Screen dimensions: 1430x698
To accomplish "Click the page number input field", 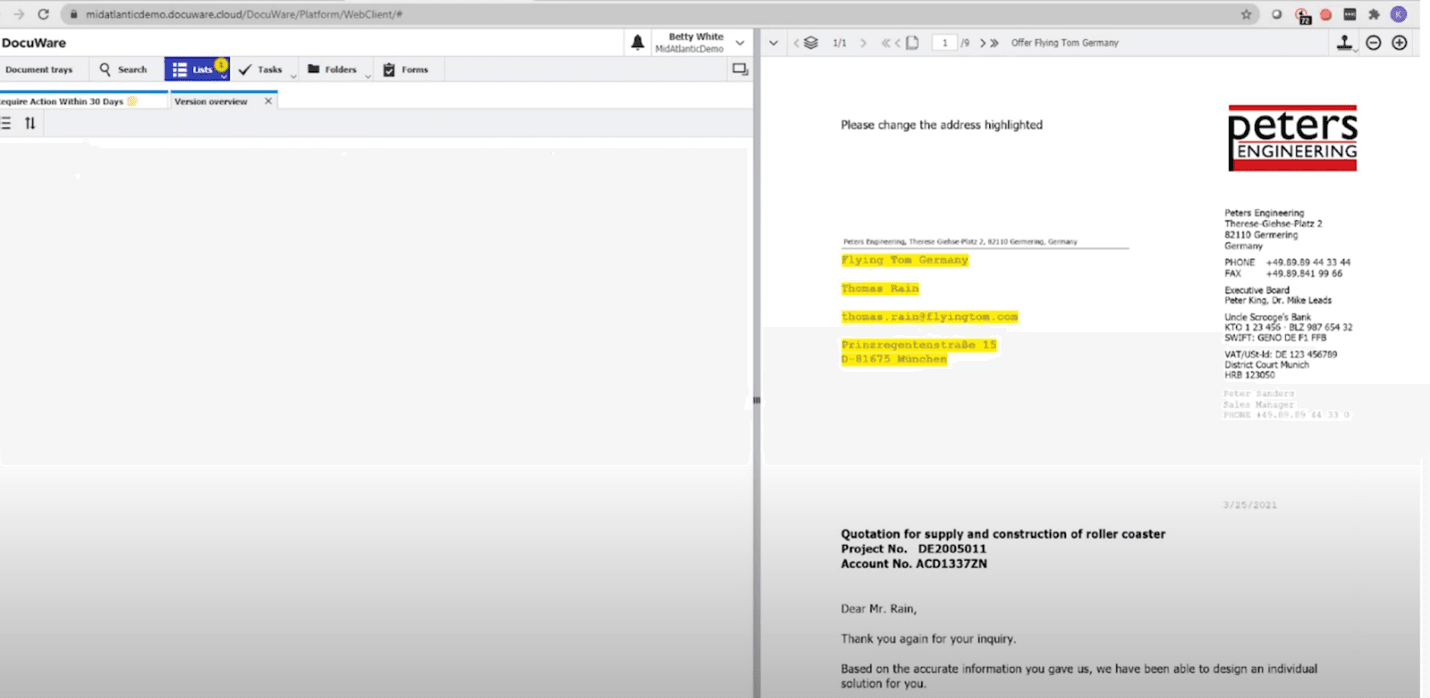I will [944, 43].
